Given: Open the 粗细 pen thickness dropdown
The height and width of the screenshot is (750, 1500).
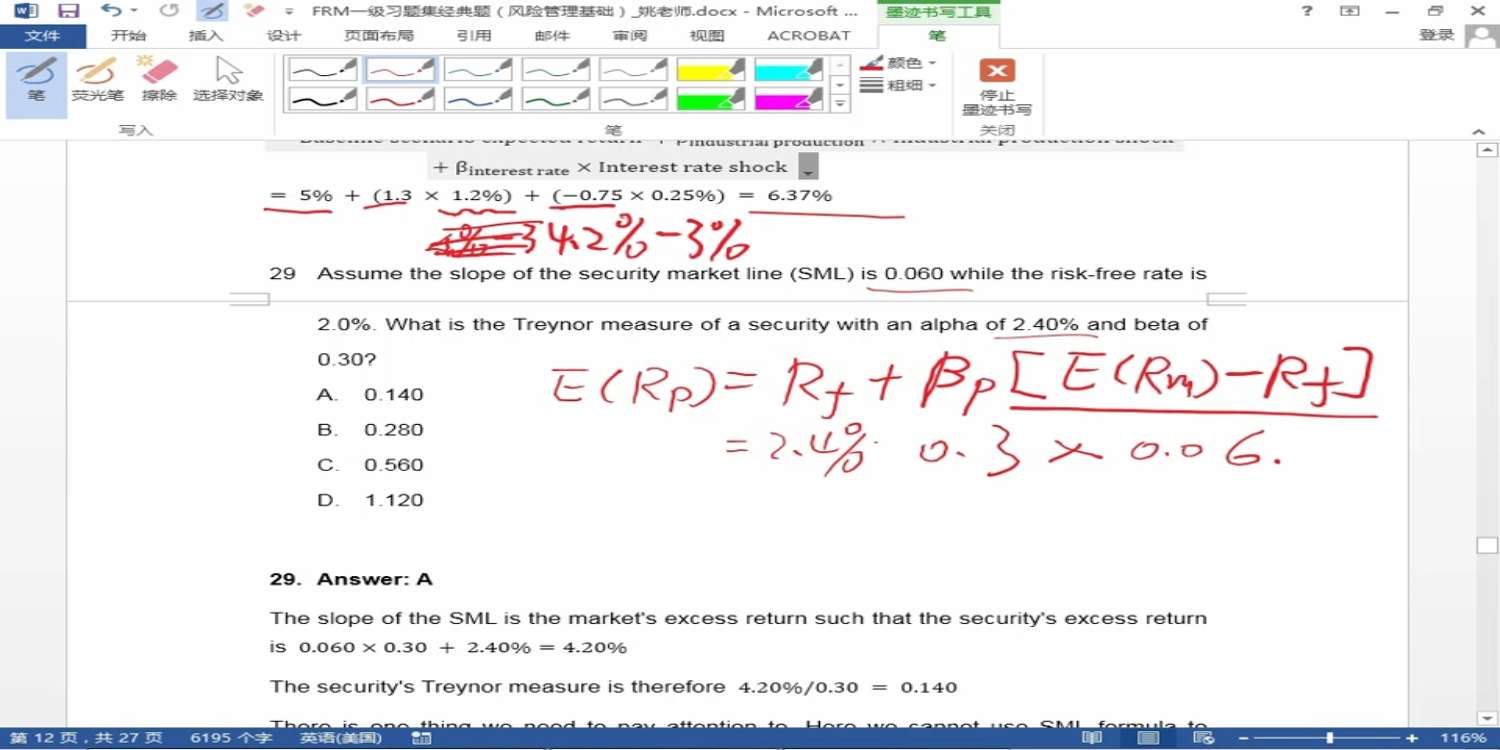Looking at the screenshot, I should coord(899,86).
